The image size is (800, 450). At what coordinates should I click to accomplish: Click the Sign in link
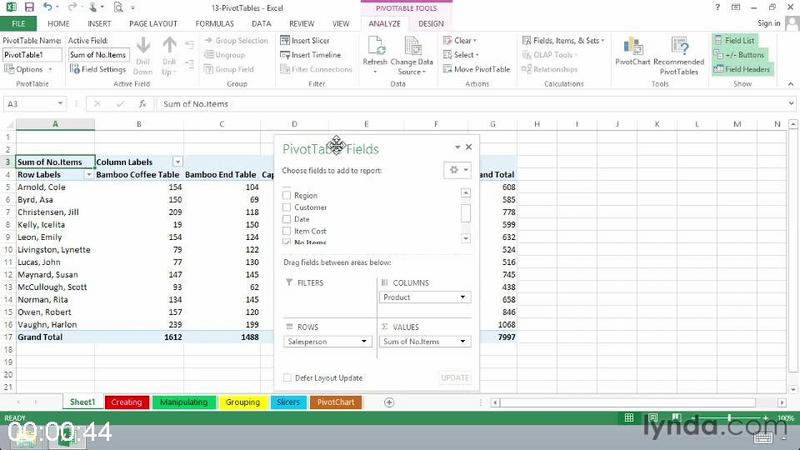click(x=768, y=23)
